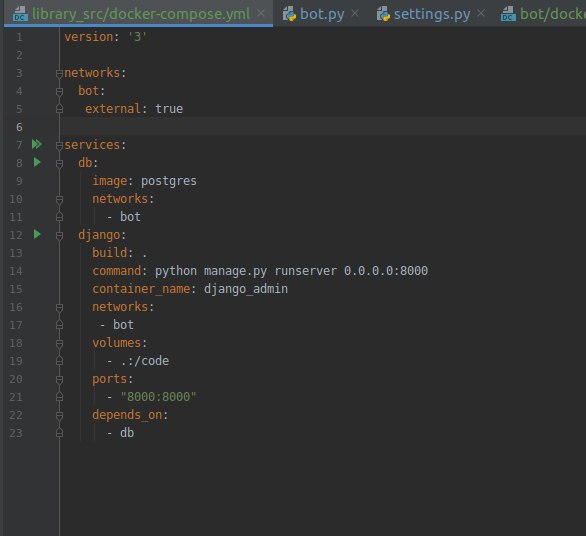
Task: Click the Python icon on settings.py tab
Action: point(383,14)
